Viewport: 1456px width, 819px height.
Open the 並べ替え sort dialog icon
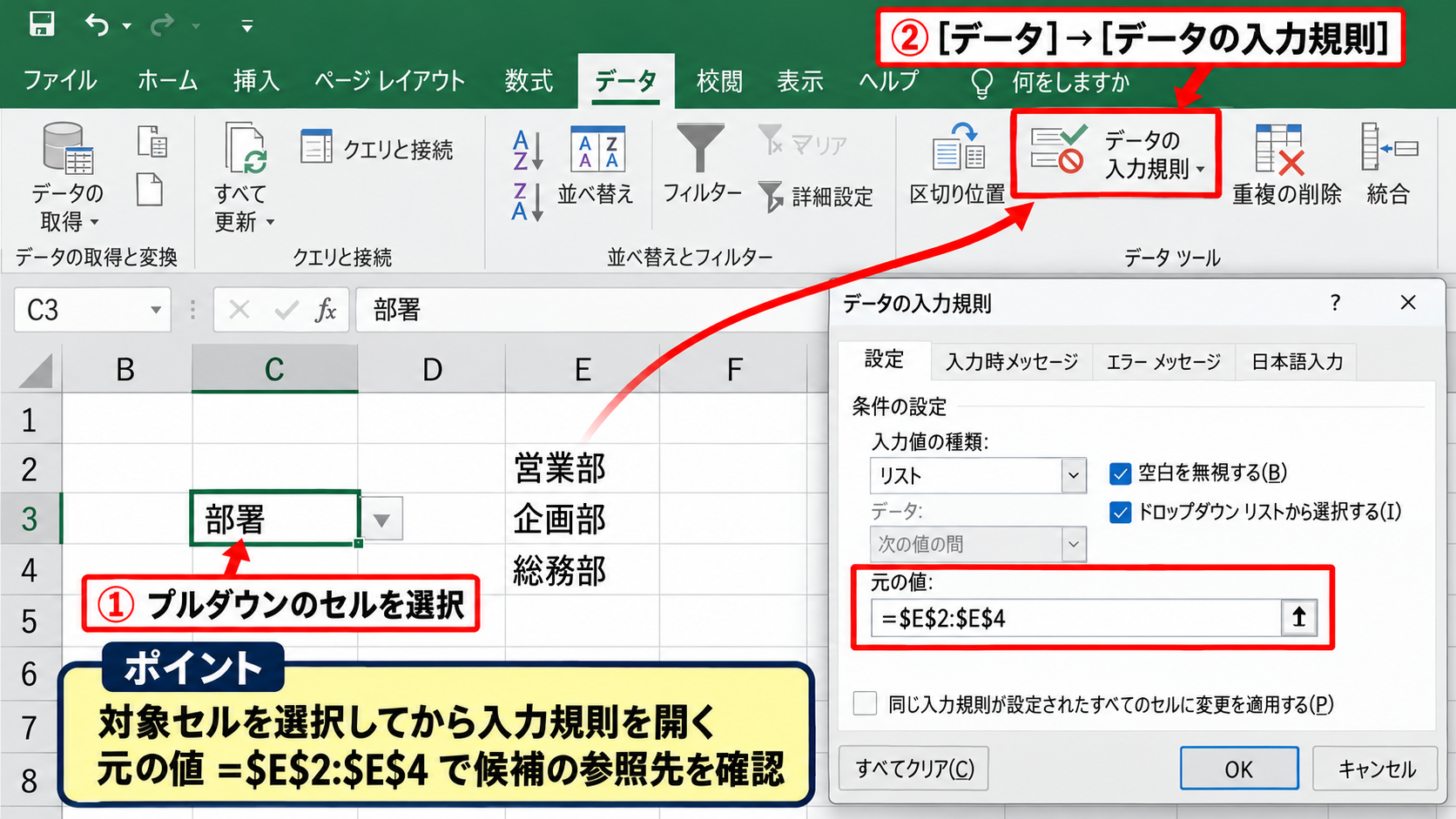[597, 149]
